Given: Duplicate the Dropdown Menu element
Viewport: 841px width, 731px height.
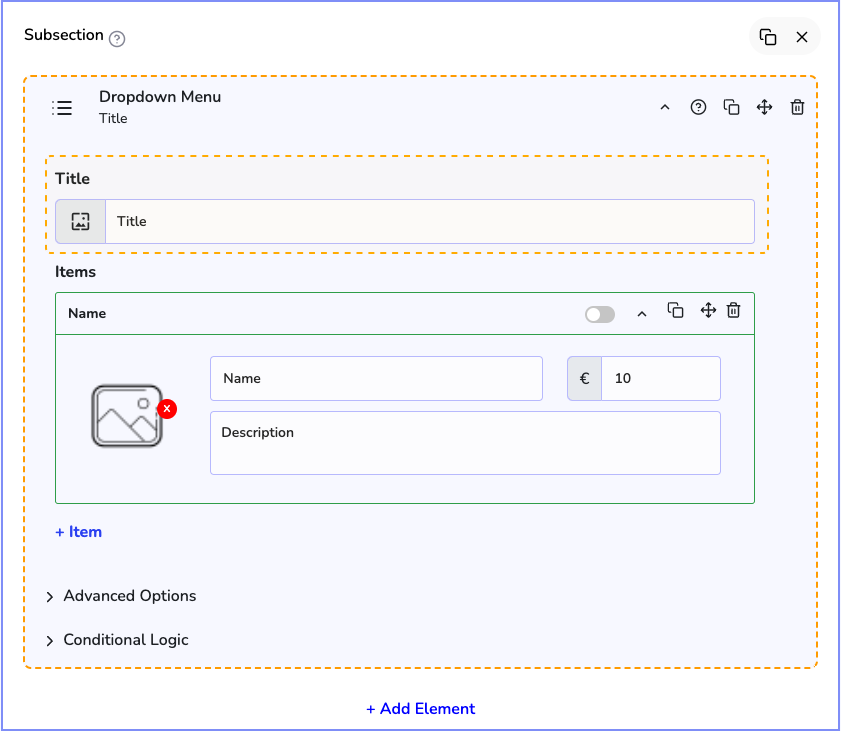Looking at the screenshot, I should (x=731, y=108).
